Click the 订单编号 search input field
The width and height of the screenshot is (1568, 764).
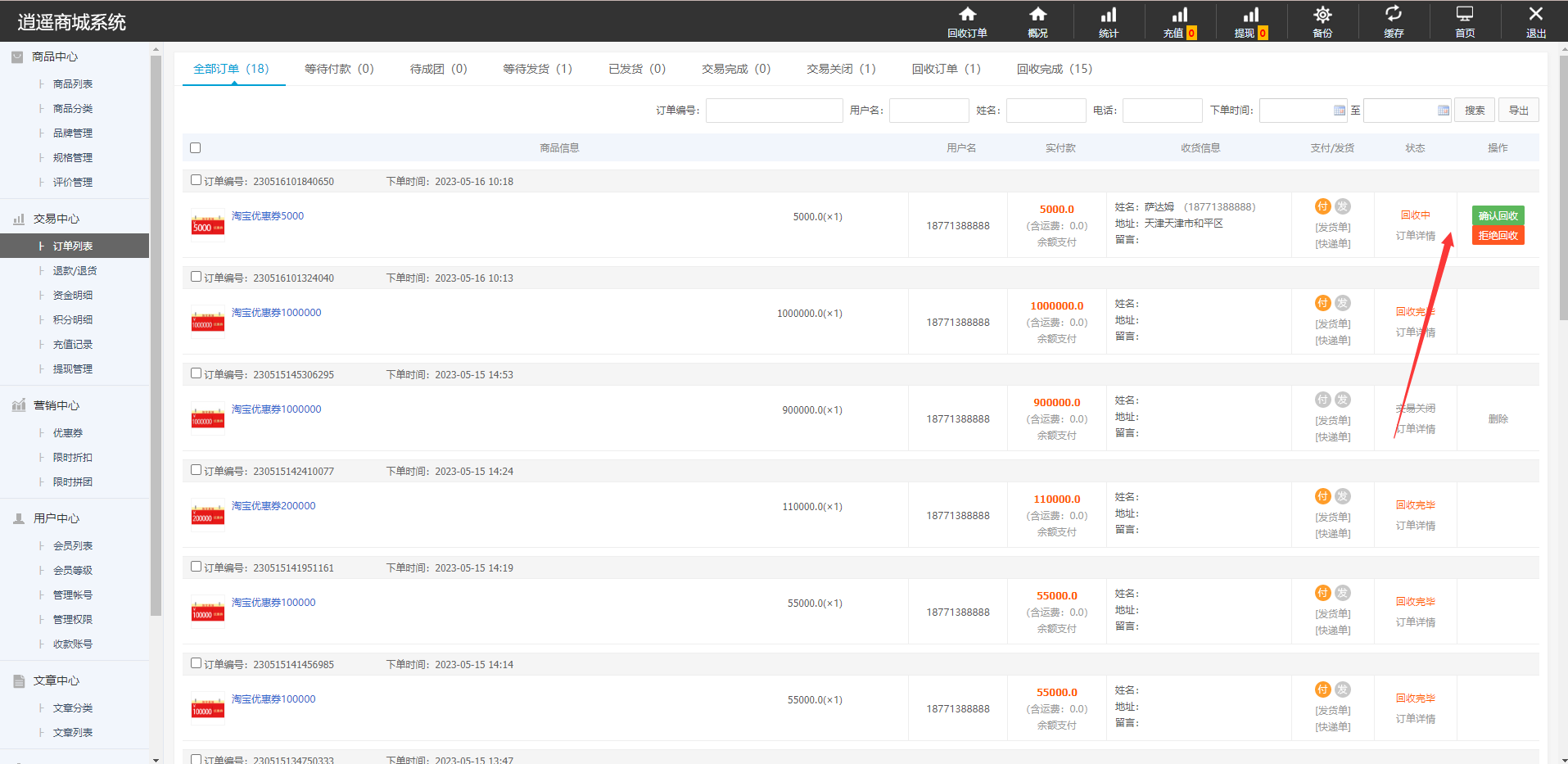tap(774, 111)
